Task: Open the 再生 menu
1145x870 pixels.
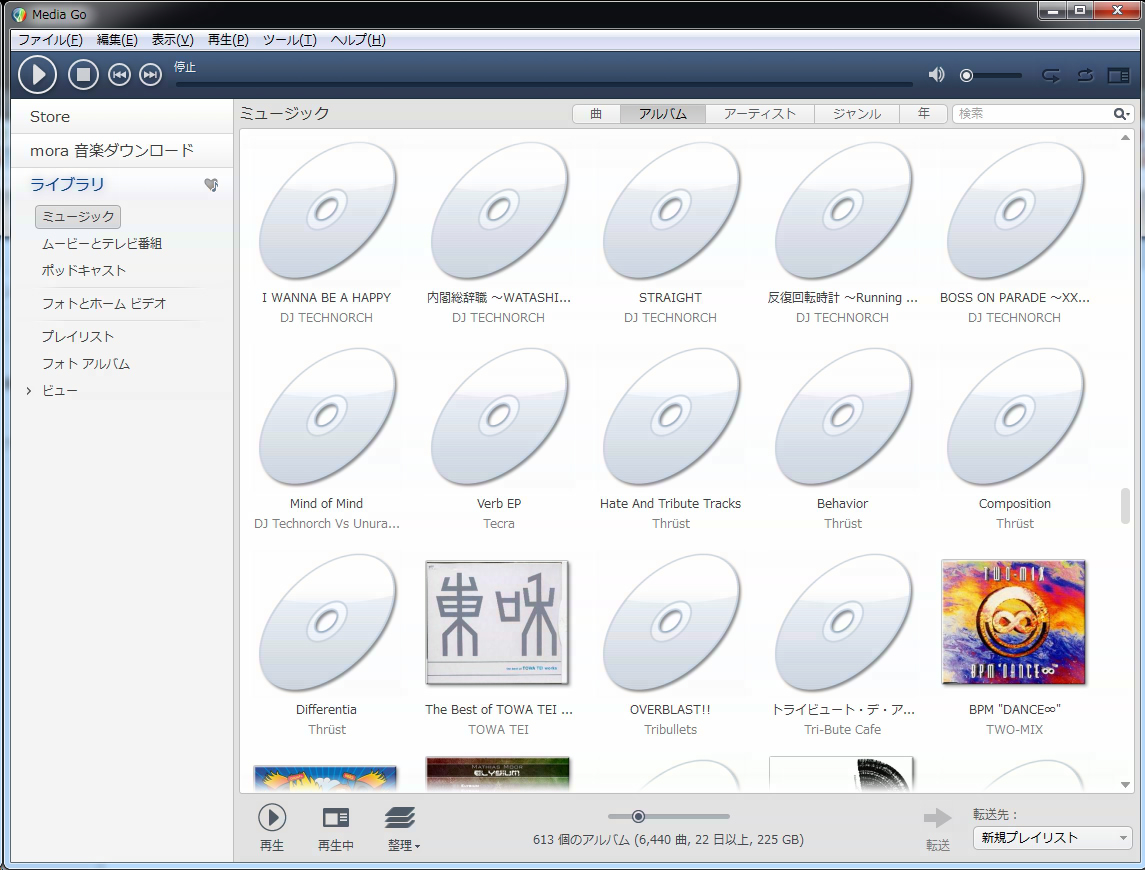Action: point(228,39)
